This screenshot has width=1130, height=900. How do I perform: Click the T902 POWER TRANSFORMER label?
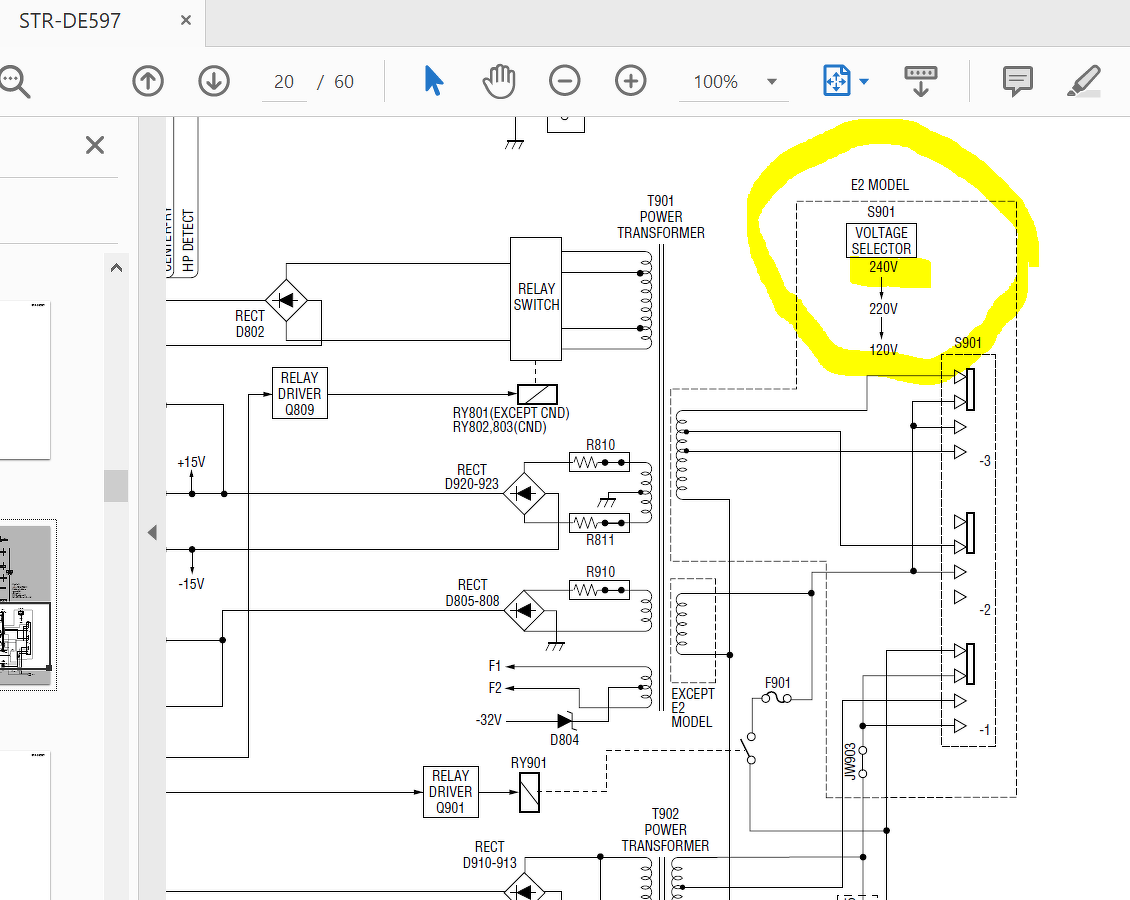pyautogui.click(x=665, y=829)
